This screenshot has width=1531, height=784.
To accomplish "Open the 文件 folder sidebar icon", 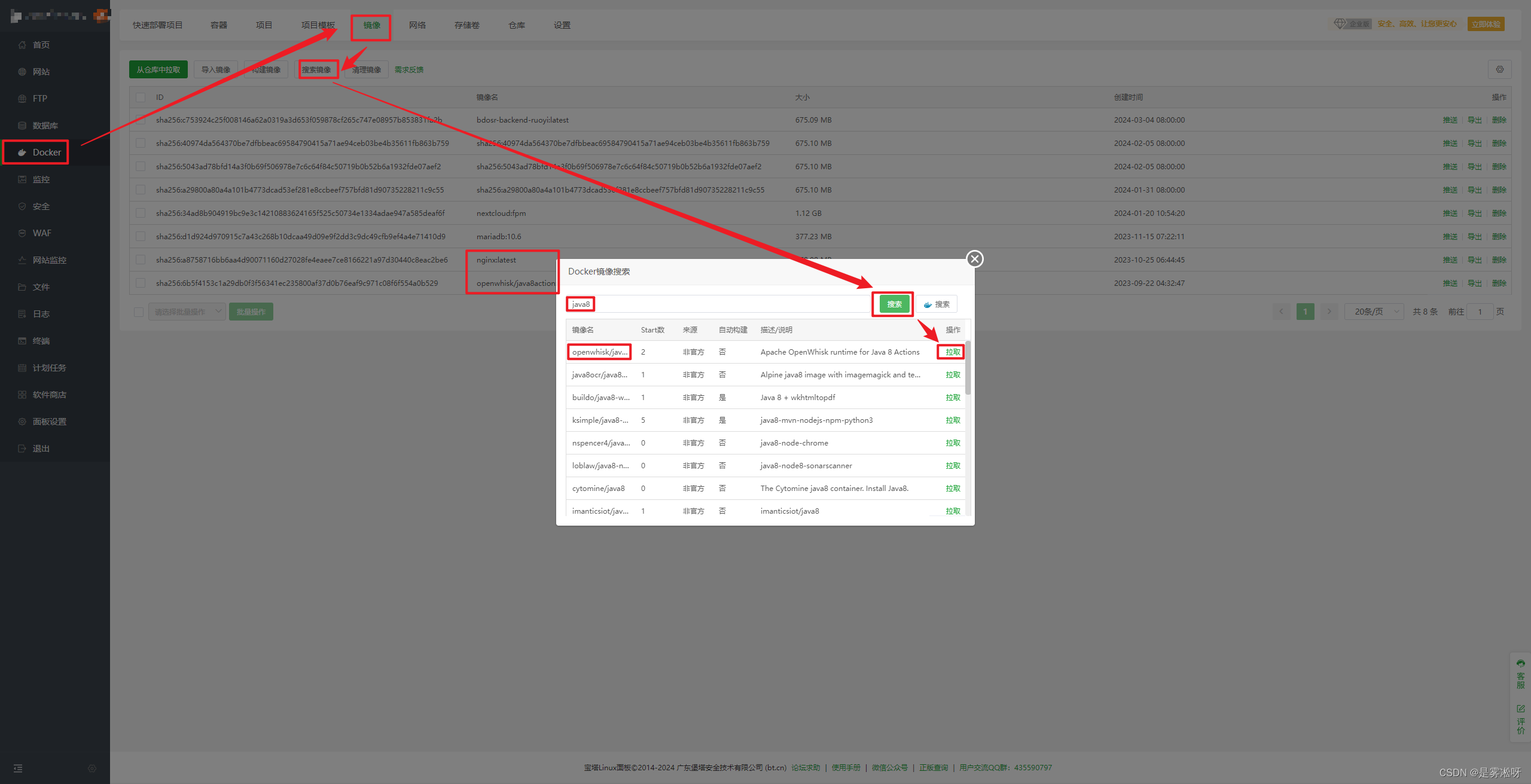I will [22, 287].
